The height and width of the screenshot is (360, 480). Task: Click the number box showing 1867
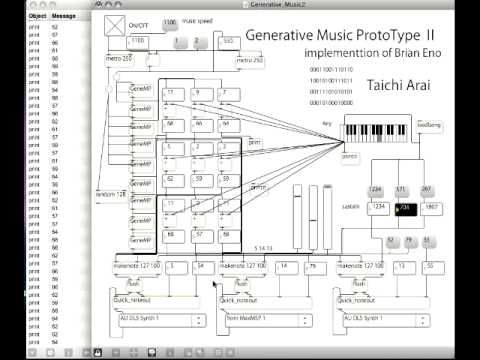(x=431, y=209)
